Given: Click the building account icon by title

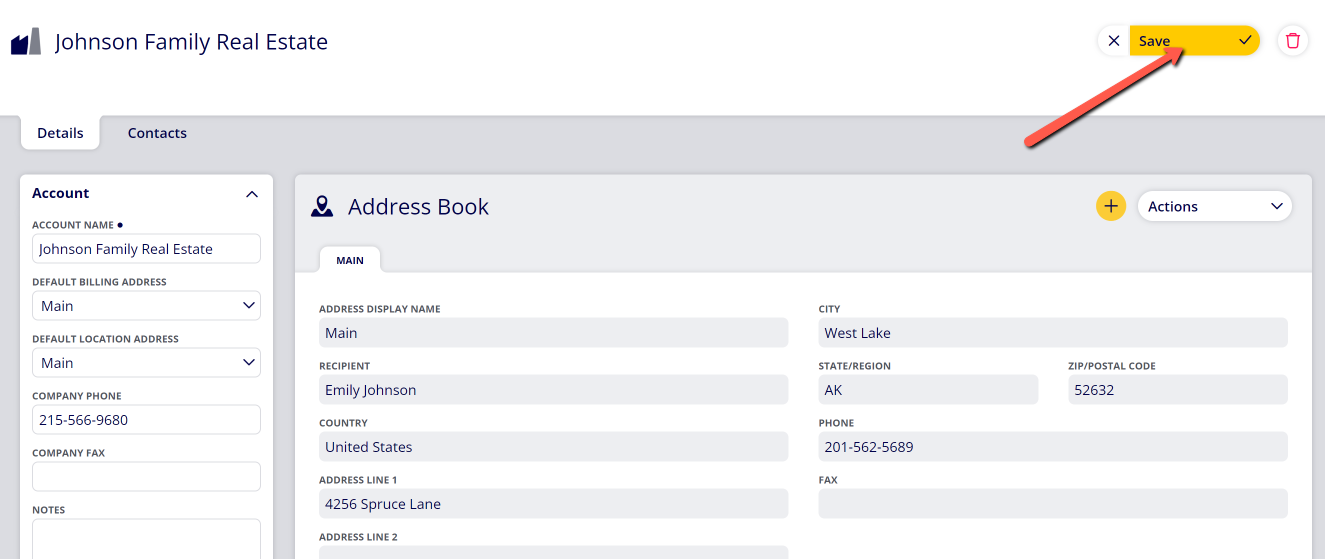Looking at the screenshot, I should (26, 42).
